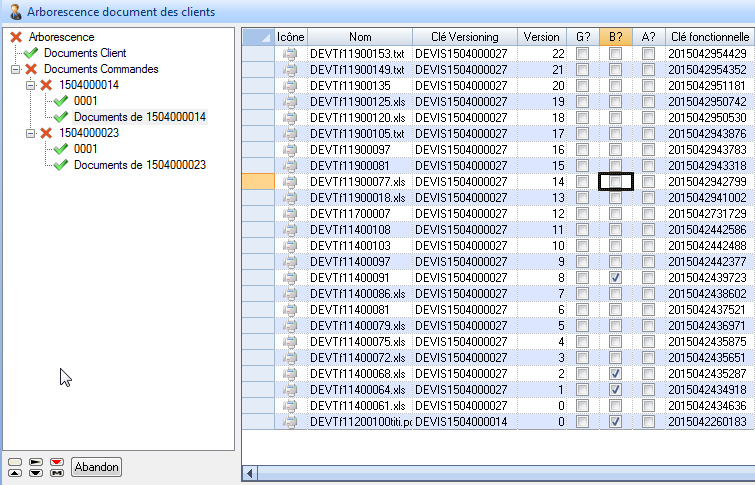Screen dimensions: 755x485
Task: Click the black right-arrow icon near Abandon
Action: point(36,462)
